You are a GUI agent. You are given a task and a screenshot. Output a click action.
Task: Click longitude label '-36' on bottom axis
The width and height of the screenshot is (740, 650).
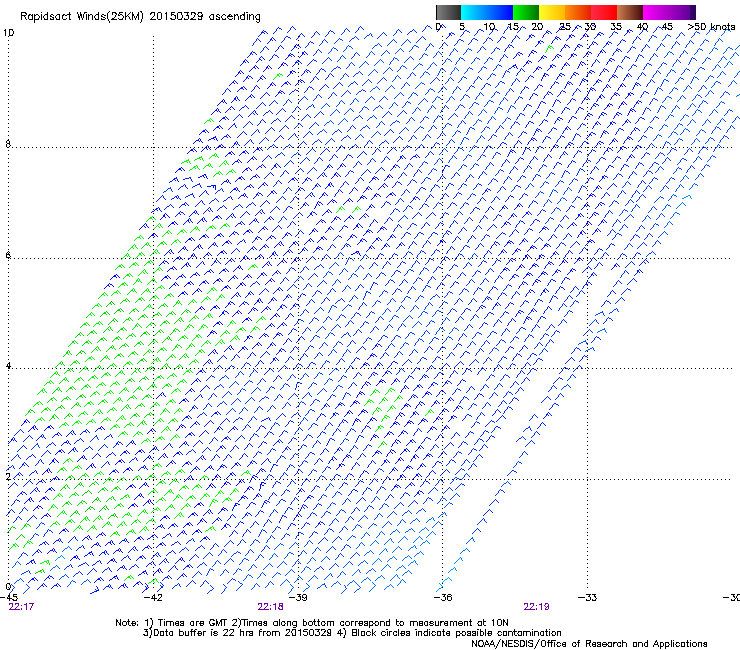click(443, 598)
